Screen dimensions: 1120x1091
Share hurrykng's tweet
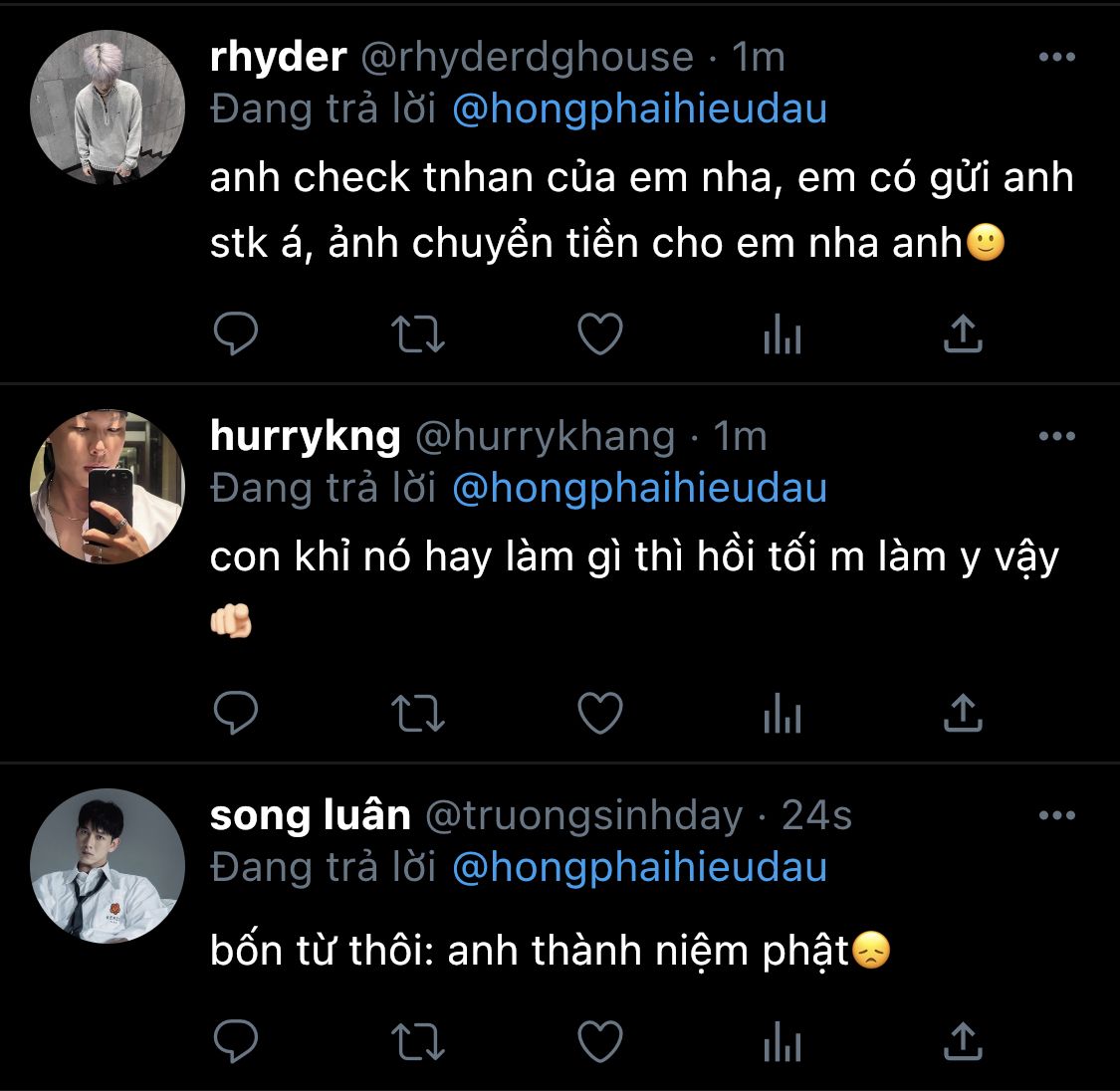point(963,713)
